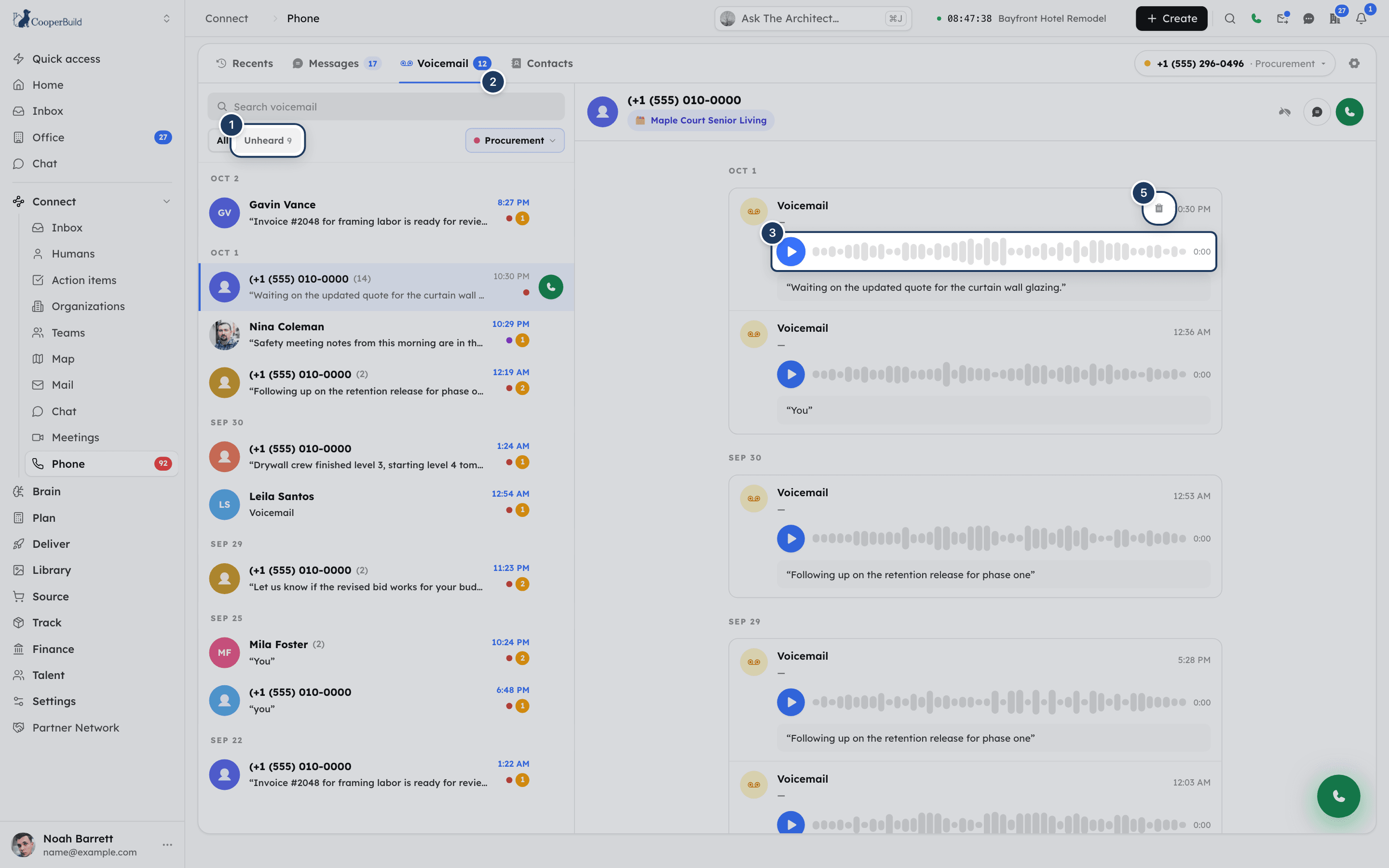Click the search icon in top bar
Screen dimensions: 1389x868
tap(1229, 18)
